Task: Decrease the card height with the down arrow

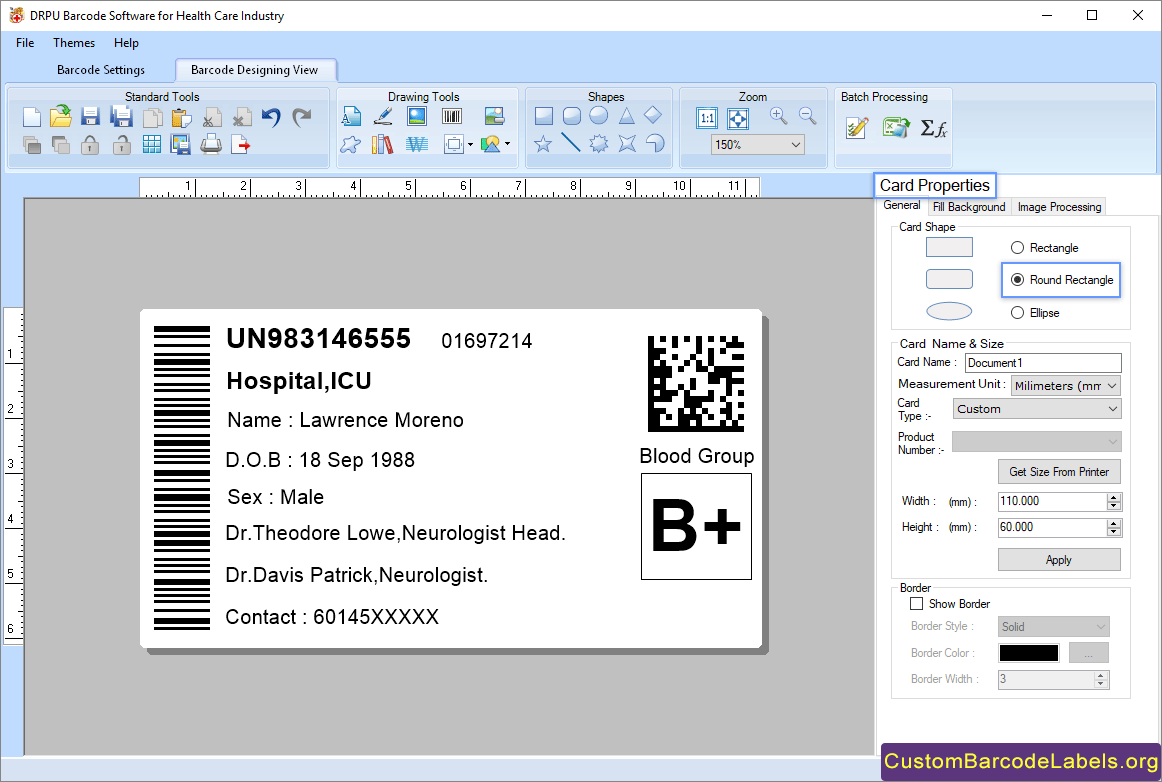Action: 1114,531
